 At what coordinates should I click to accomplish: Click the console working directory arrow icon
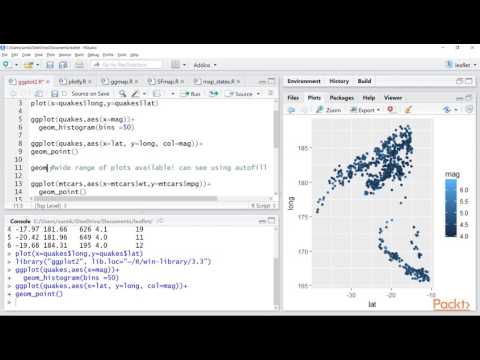pos(160,221)
